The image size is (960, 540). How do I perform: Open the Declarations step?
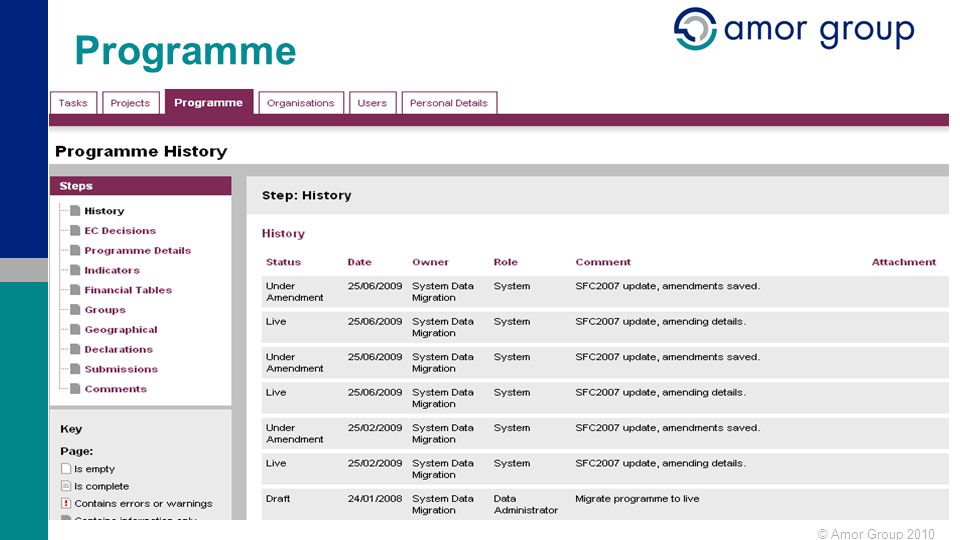119,350
